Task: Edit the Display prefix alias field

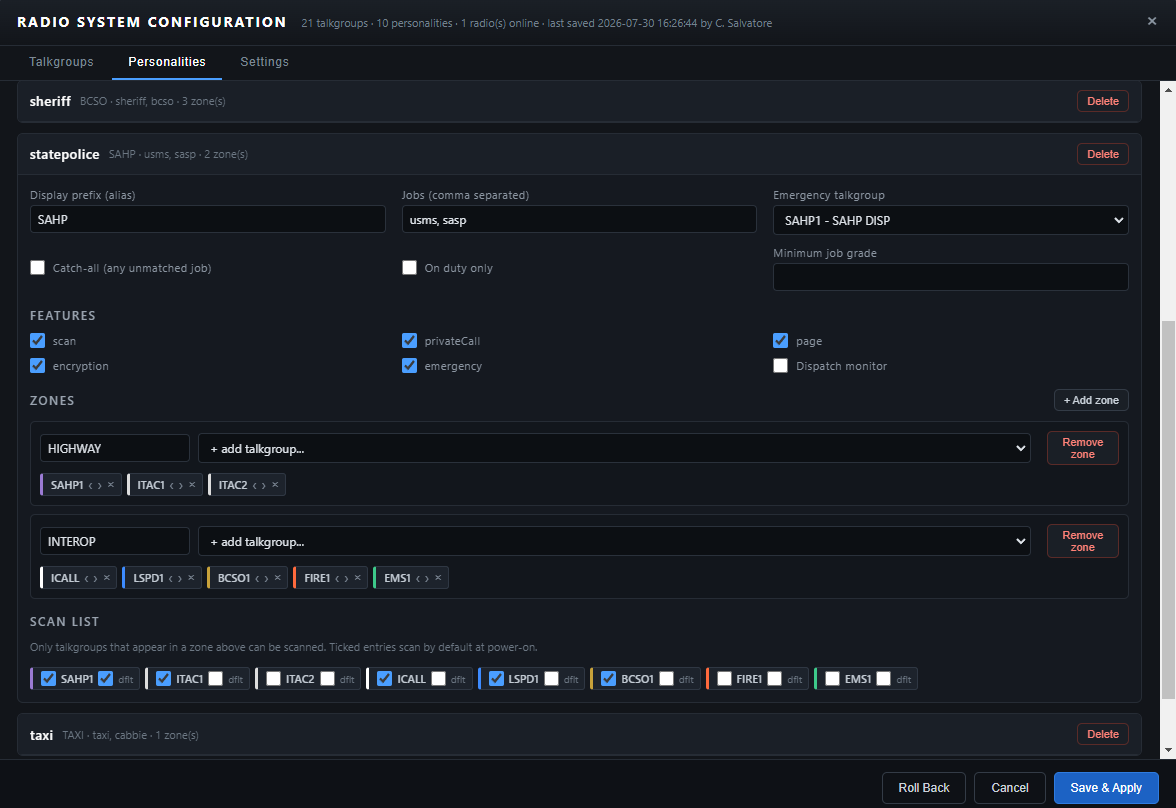Action: (x=208, y=219)
